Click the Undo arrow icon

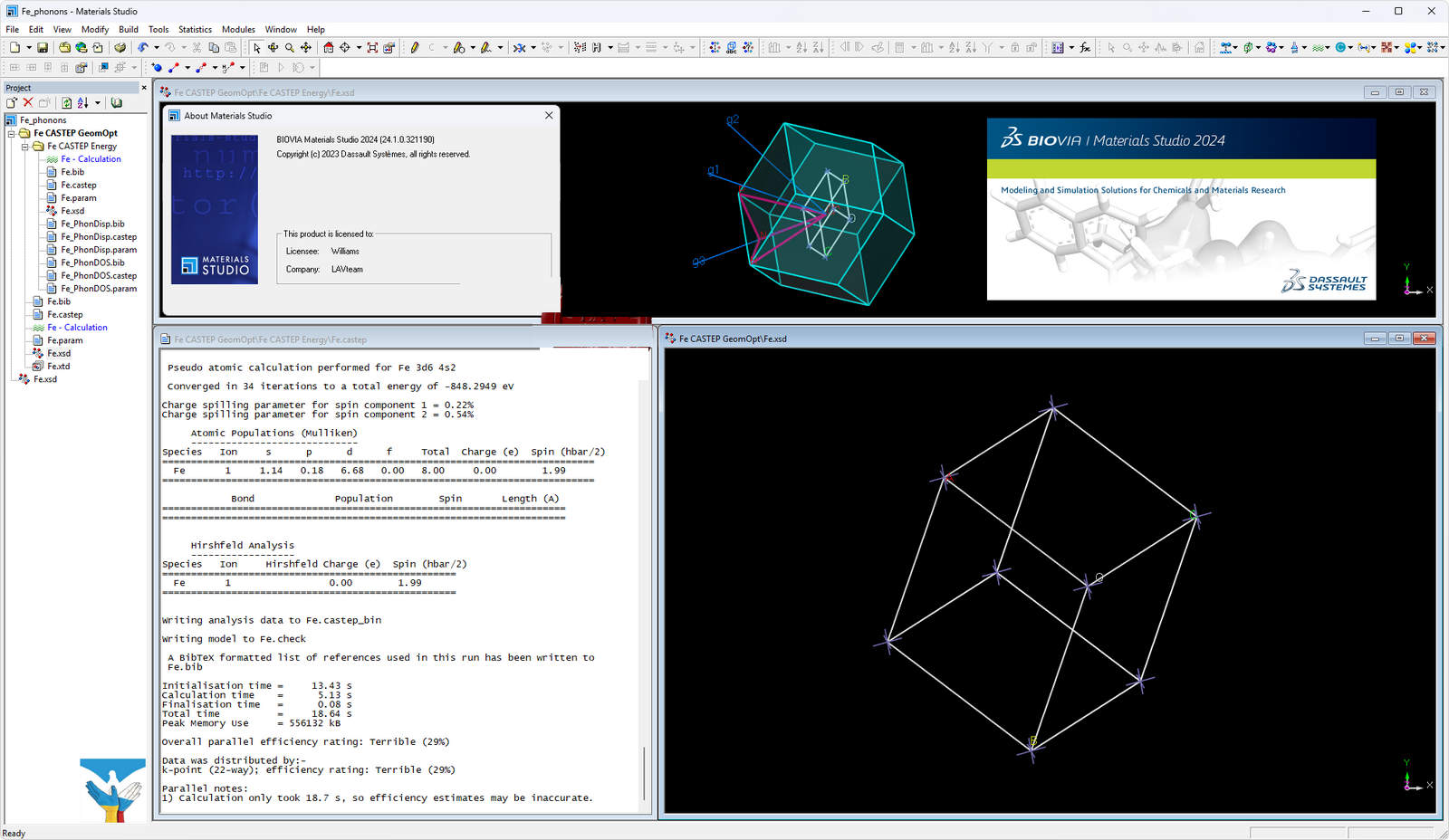click(143, 47)
